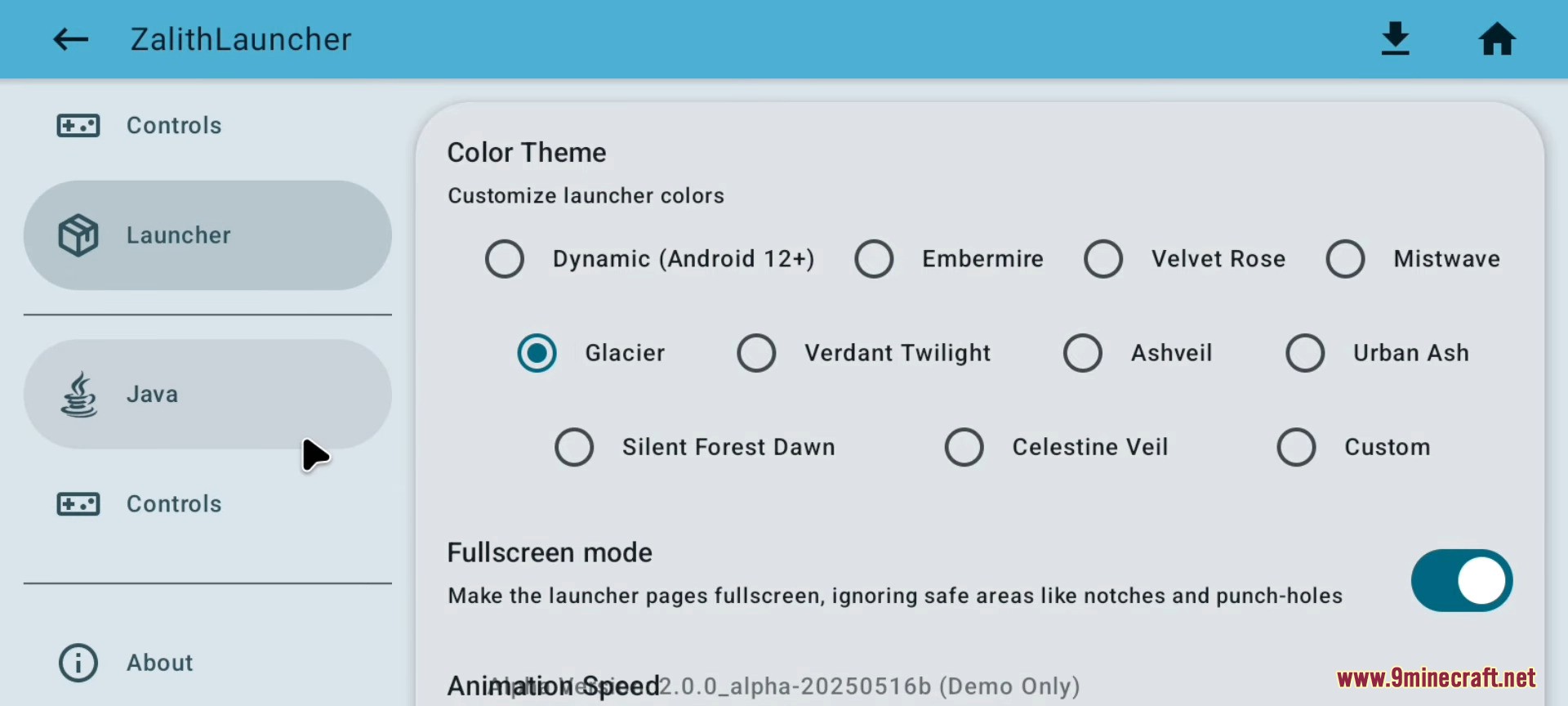Disable the Fullscreen mode switch

[1462, 581]
